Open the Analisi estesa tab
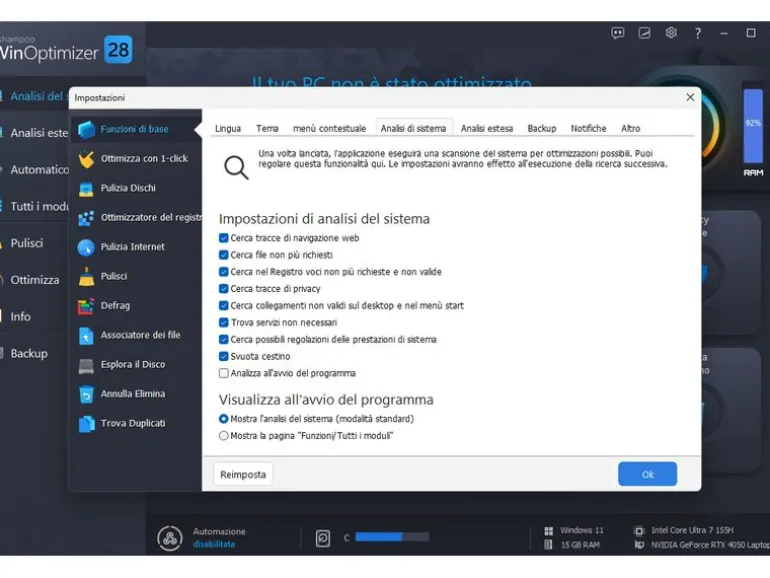The height and width of the screenshot is (578, 770). pos(487,129)
